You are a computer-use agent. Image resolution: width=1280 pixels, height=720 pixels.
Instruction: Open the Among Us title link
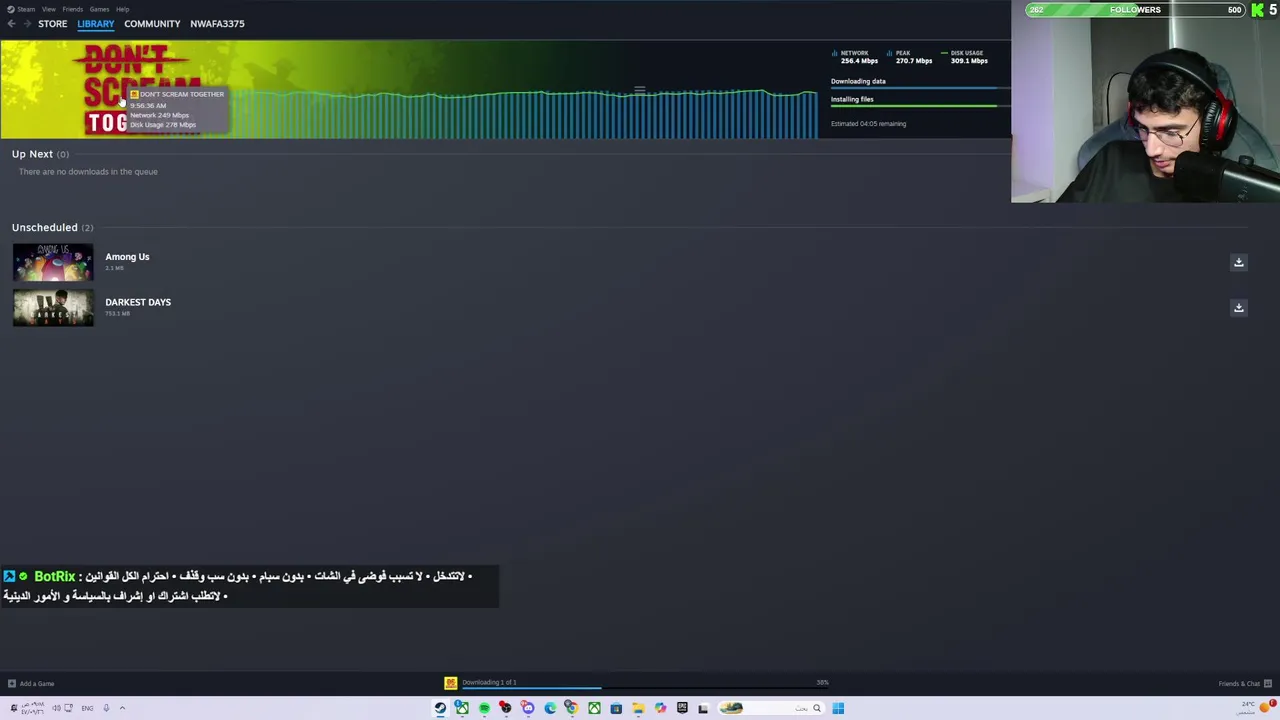(127, 257)
